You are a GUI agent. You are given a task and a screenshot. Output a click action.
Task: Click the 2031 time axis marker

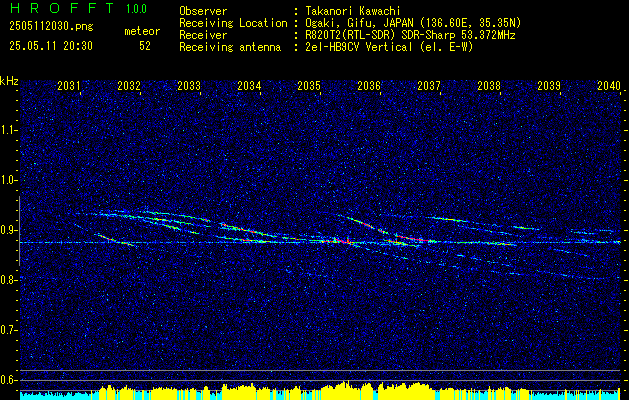(69, 86)
